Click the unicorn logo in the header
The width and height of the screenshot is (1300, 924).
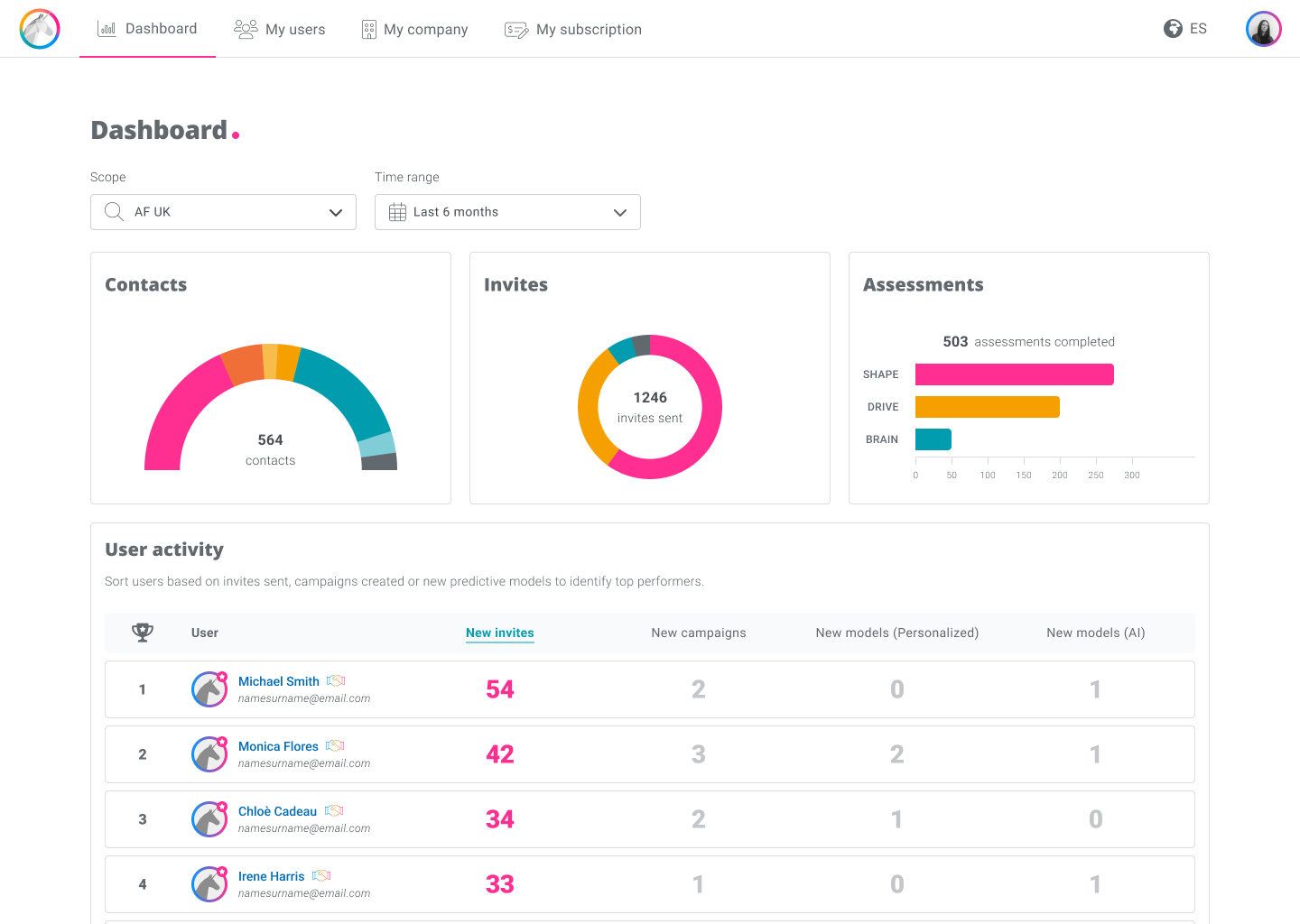(x=40, y=29)
